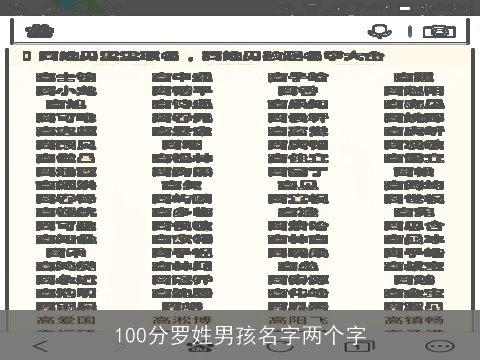
Task: Open the tab switcher showing 1 tab
Action: tap(359, 346)
